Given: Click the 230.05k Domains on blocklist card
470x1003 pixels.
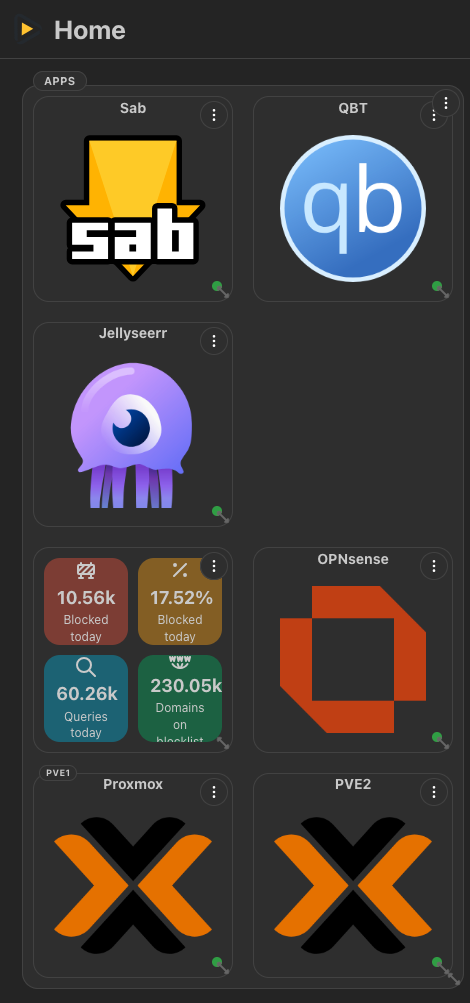Looking at the screenshot, I should (180, 699).
